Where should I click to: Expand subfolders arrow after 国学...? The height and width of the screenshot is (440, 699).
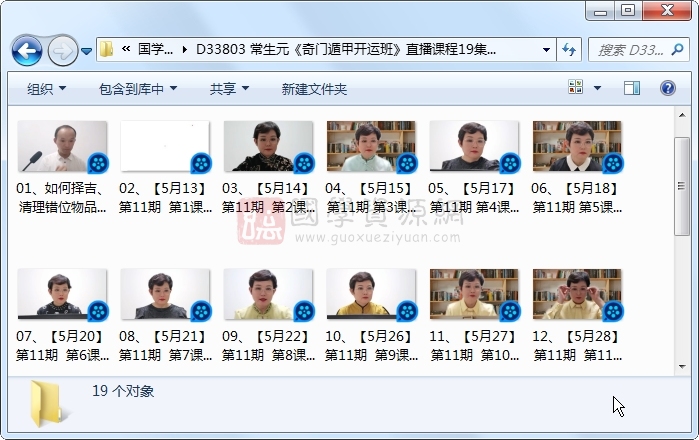click(x=185, y=49)
